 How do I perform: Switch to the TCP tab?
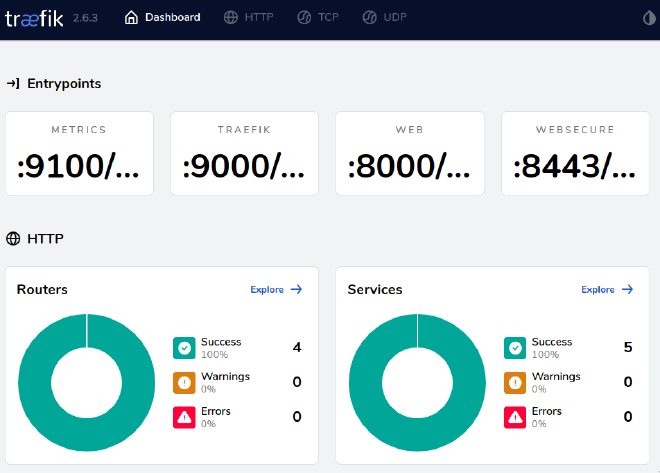click(318, 17)
